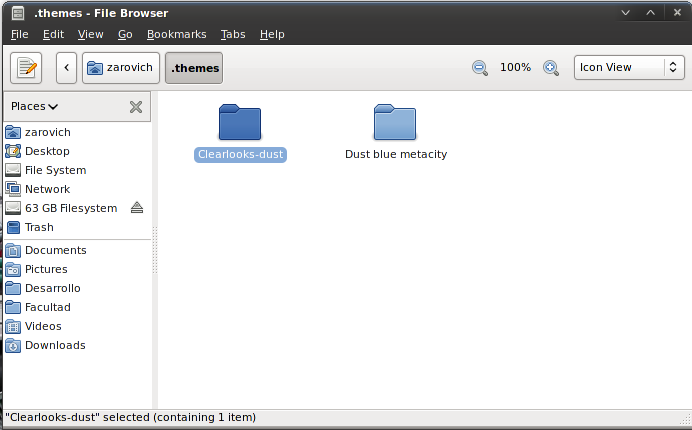Open the Go menu
Image resolution: width=692 pixels, height=430 pixels.
click(125, 34)
